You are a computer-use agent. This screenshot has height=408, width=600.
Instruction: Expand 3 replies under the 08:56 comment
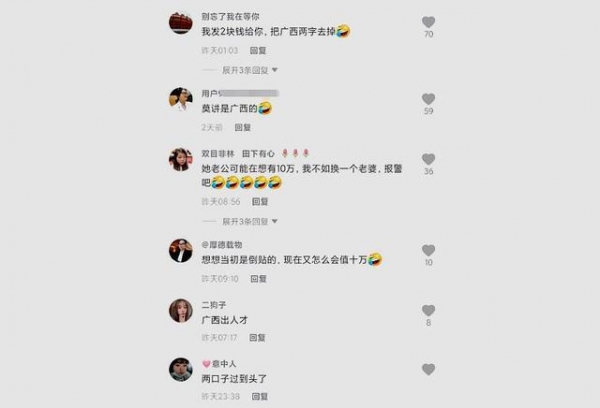click(x=249, y=221)
